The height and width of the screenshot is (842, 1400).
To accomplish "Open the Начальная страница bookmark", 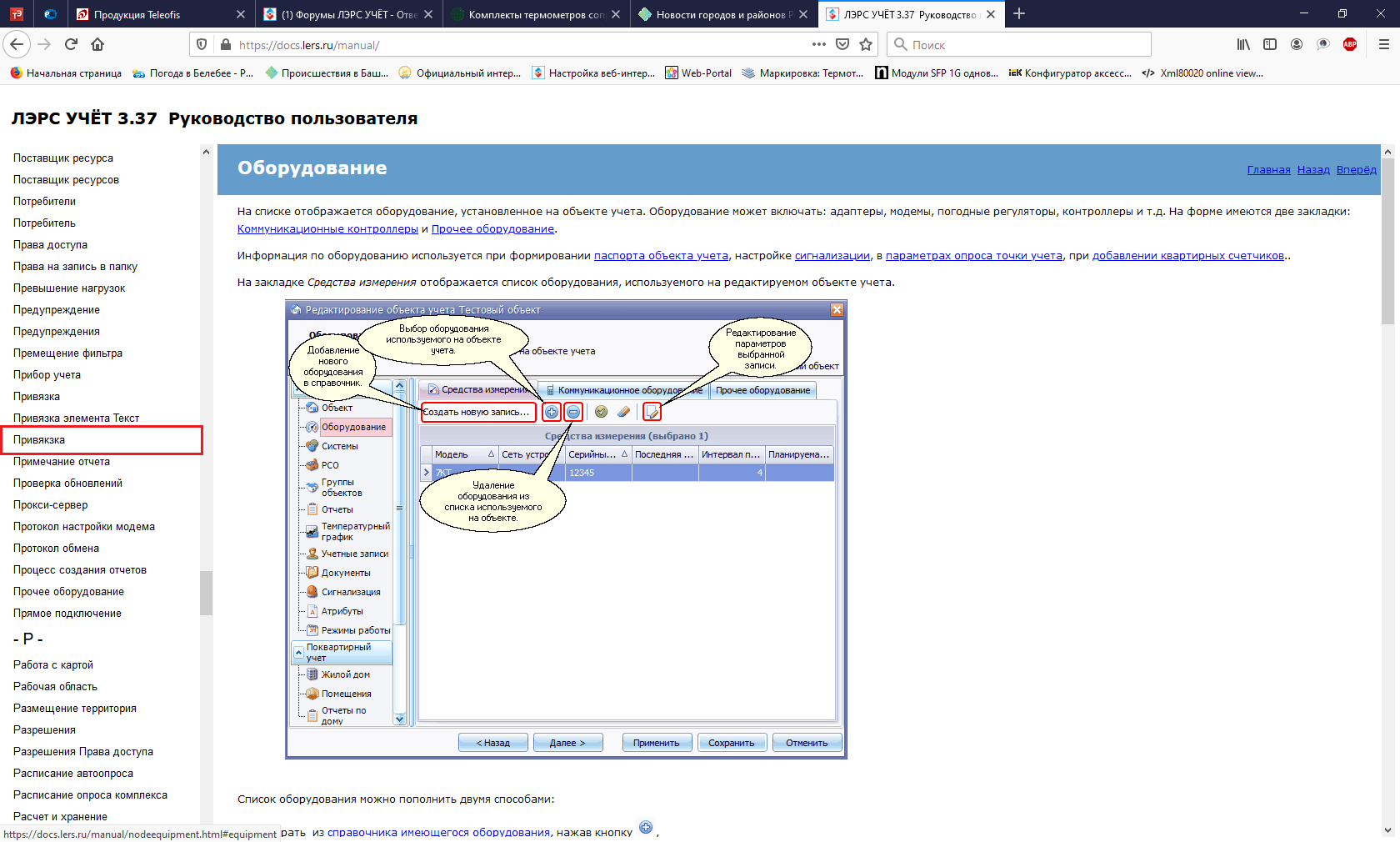I will [66, 73].
